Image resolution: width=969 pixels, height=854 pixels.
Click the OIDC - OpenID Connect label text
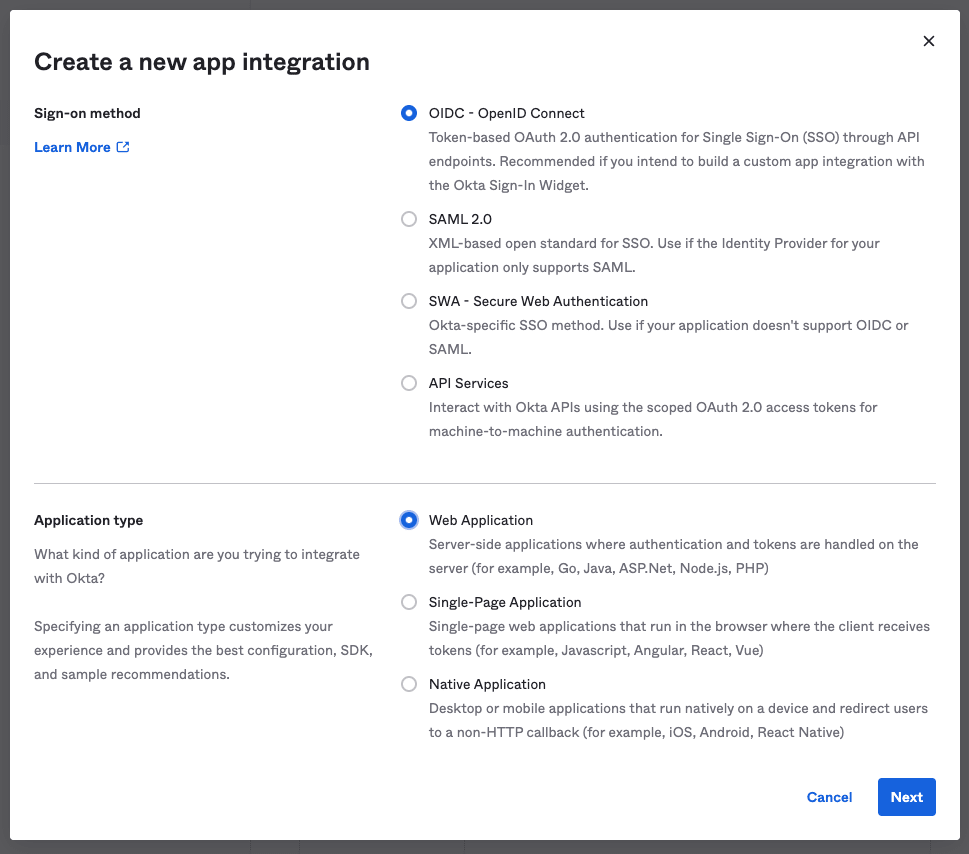pyautogui.click(x=505, y=113)
